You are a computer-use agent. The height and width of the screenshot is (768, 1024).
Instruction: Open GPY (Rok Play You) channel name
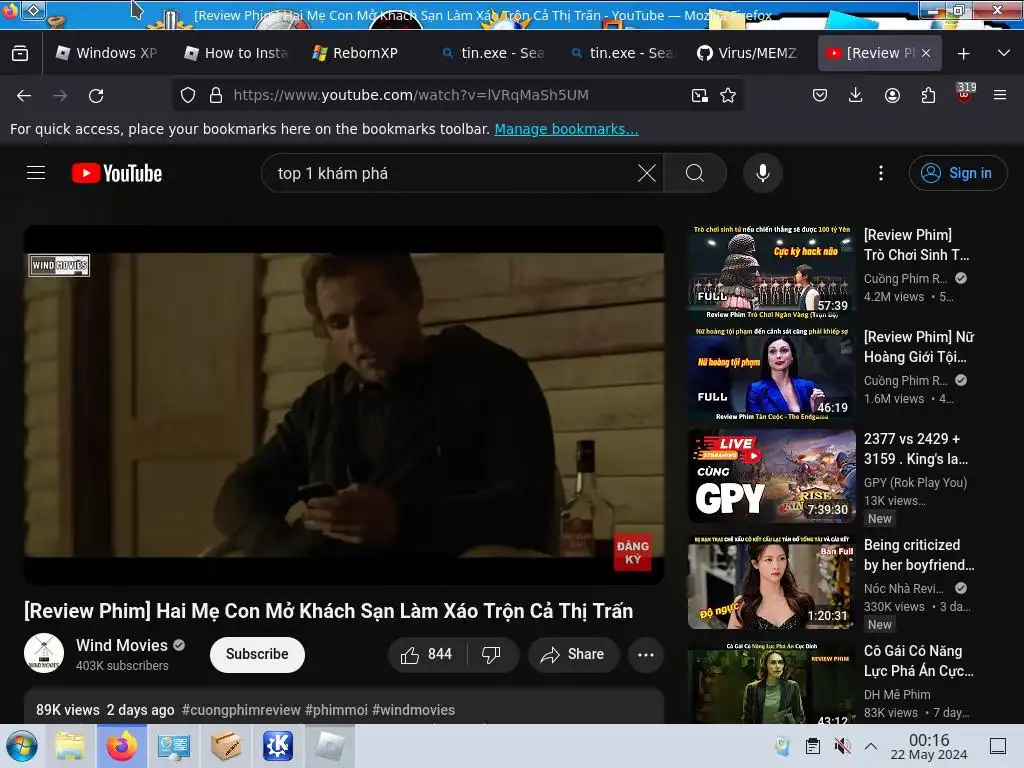tap(915, 483)
